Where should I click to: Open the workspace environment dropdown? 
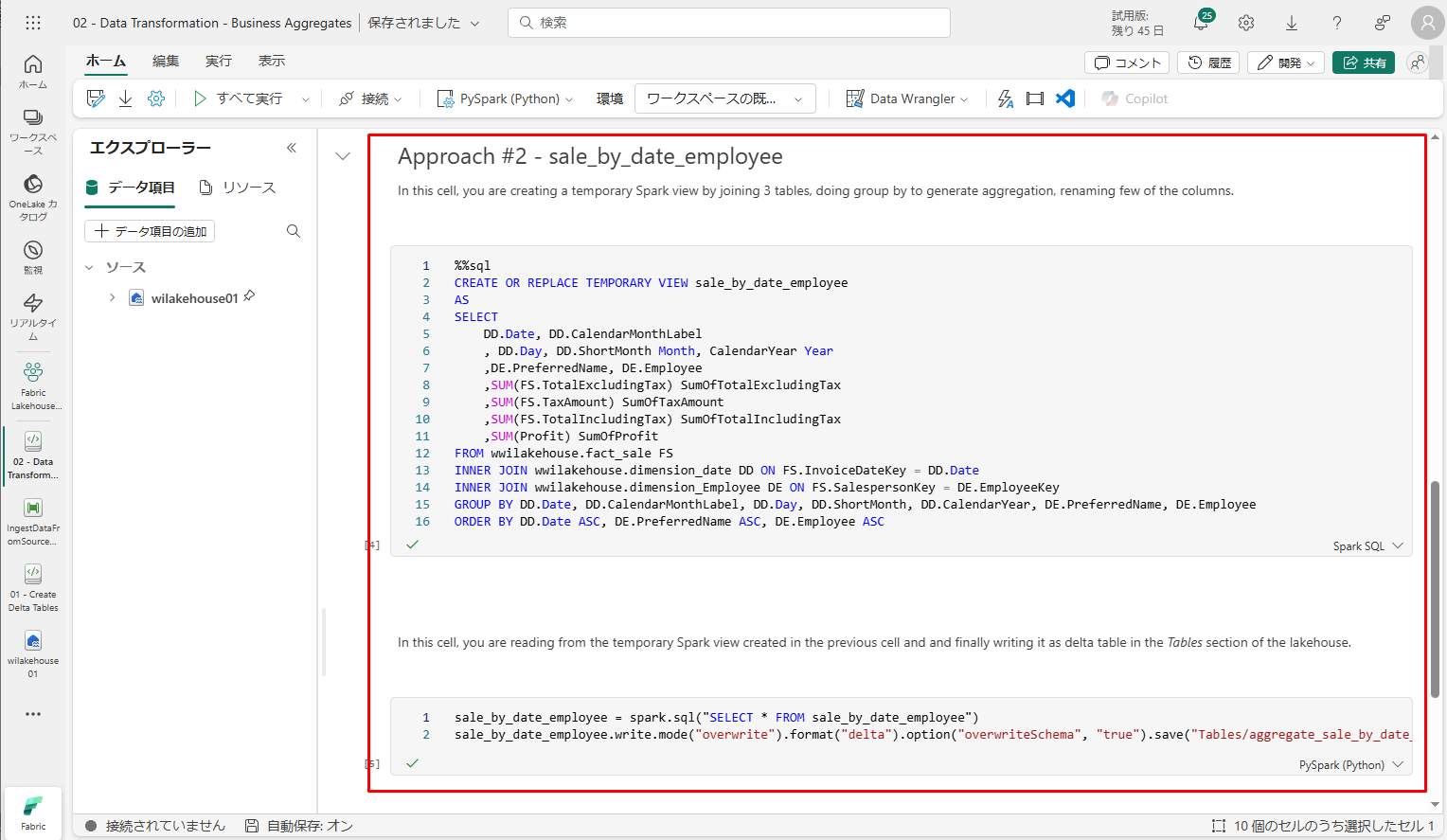pyautogui.click(x=724, y=98)
